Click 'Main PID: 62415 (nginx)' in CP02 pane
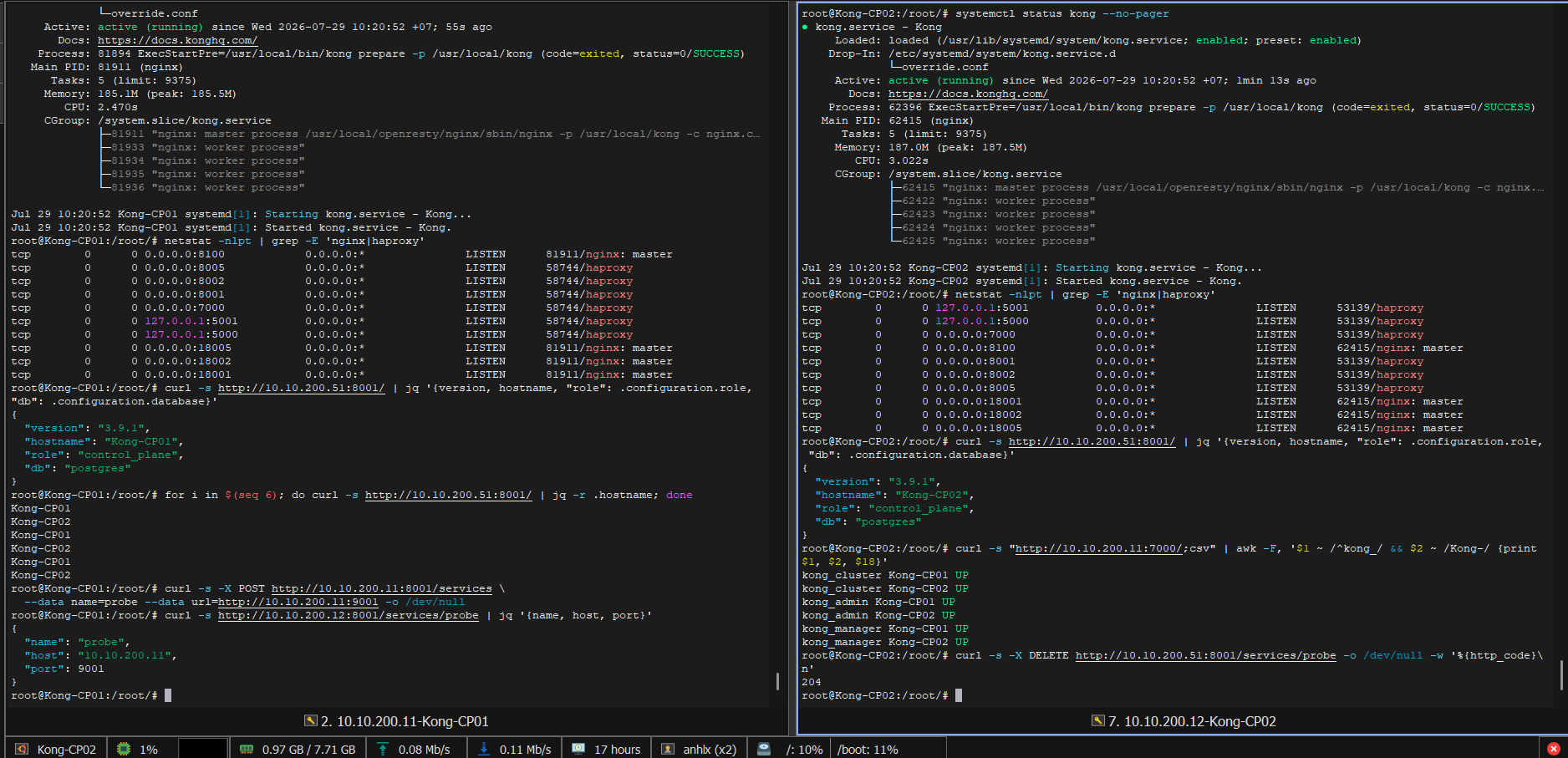Viewport: 1568px width, 758px height. (x=897, y=120)
